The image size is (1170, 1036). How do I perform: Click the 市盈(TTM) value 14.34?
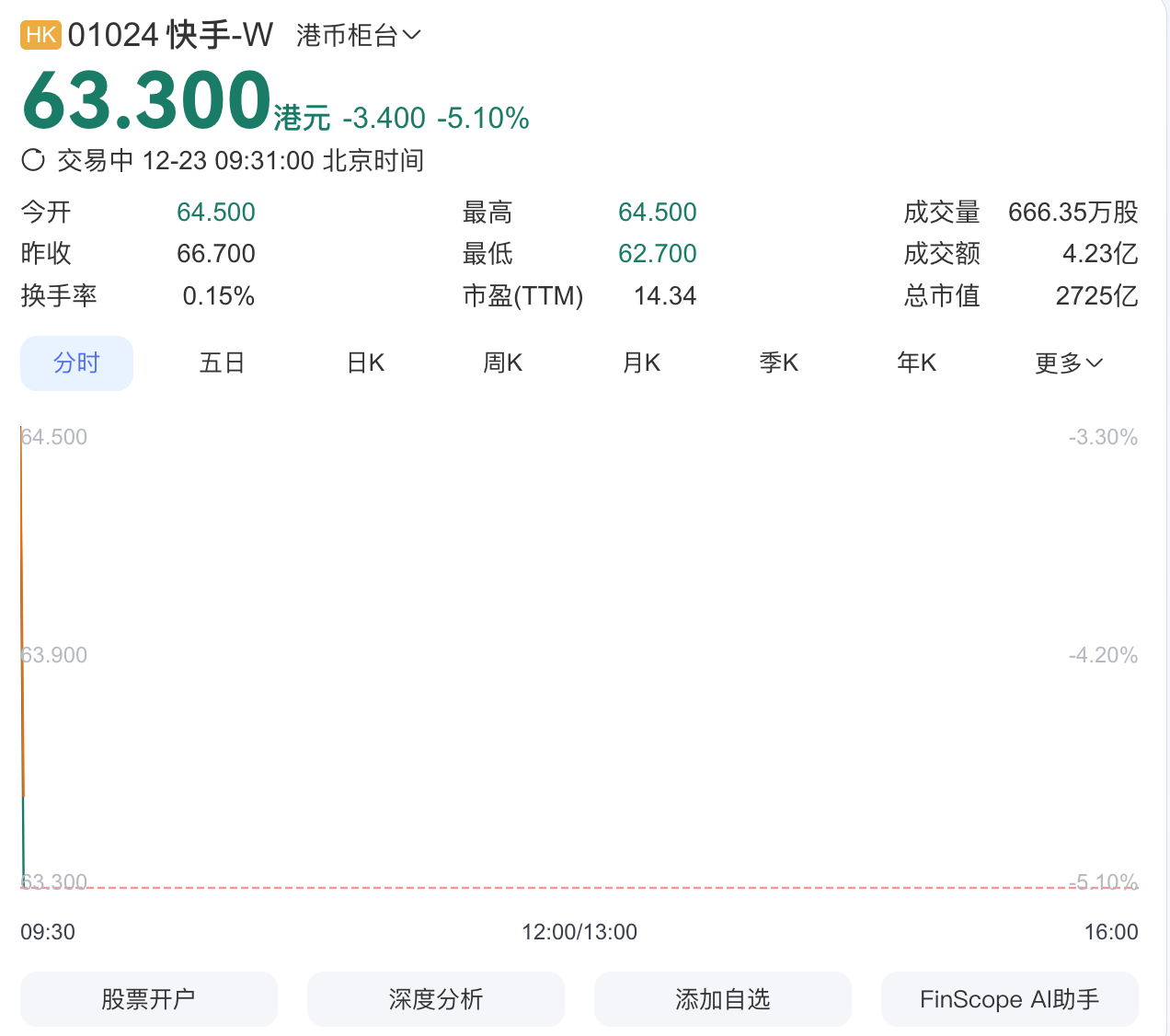coord(664,296)
